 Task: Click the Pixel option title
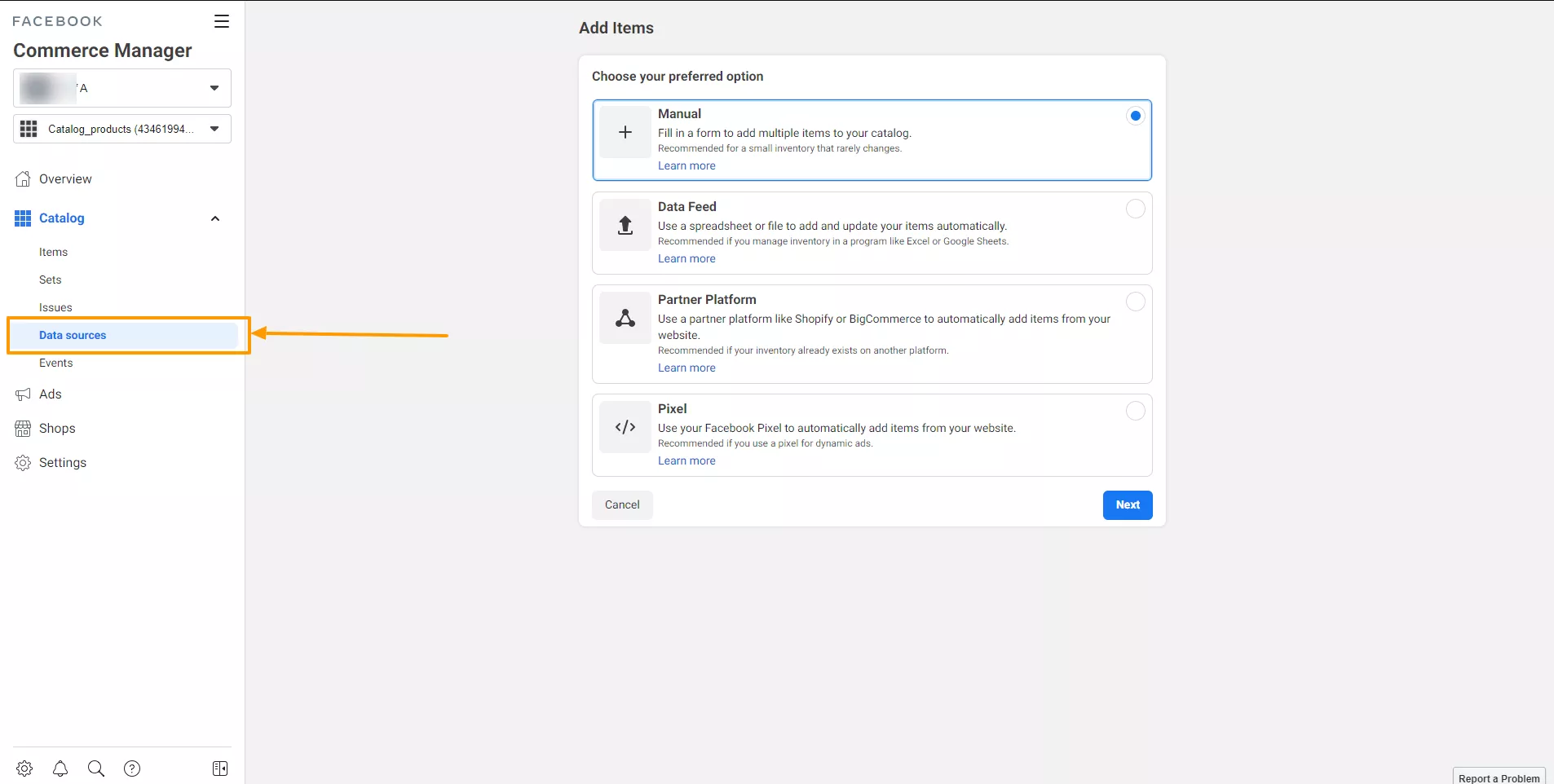pyautogui.click(x=673, y=409)
